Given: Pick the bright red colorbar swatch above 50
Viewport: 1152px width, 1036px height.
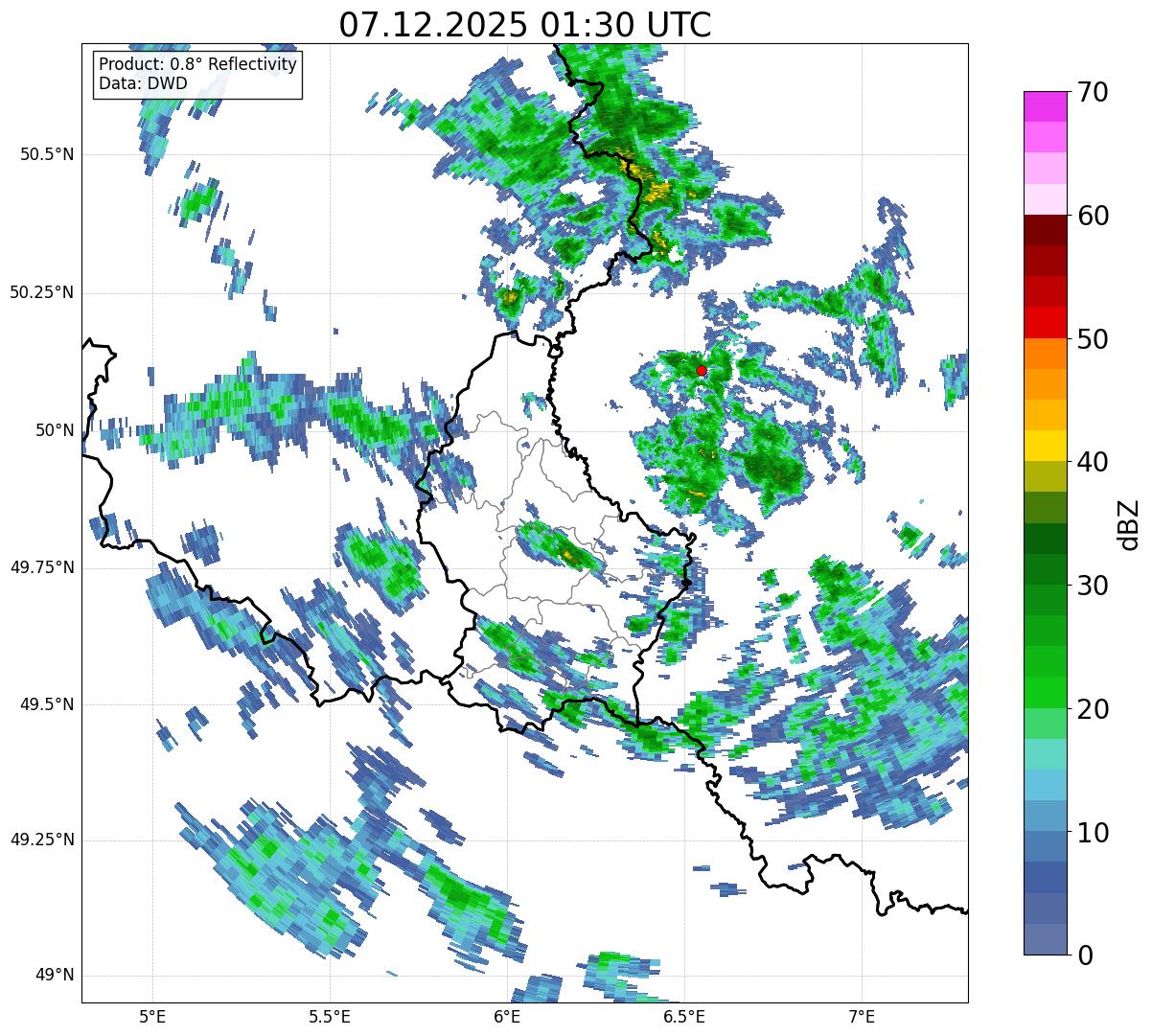Looking at the screenshot, I should pyautogui.click(x=1044, y=323).
